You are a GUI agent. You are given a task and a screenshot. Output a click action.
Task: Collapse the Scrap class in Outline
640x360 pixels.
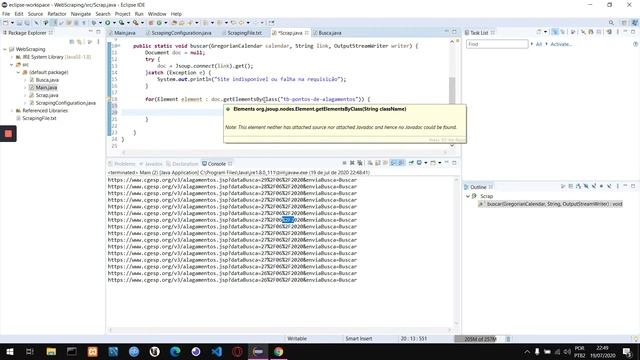468,196
